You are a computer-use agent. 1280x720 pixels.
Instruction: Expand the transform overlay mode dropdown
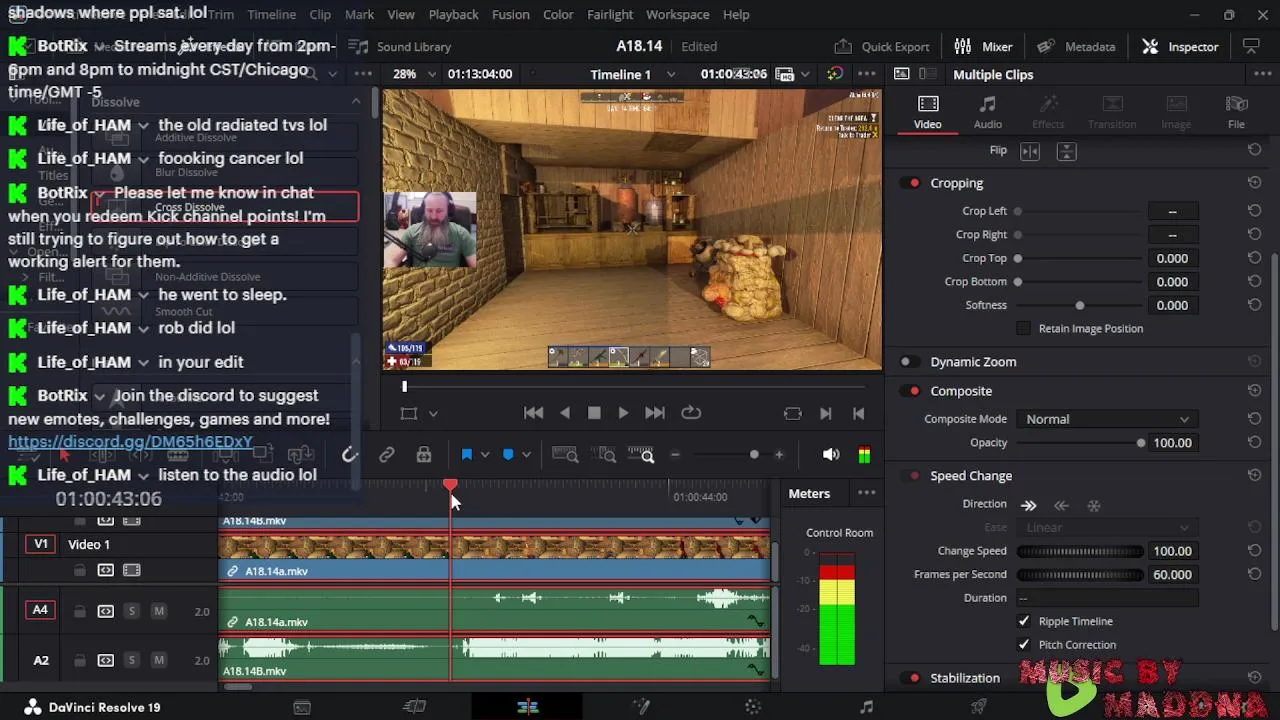pyautogui.click(x=433, y=413)
